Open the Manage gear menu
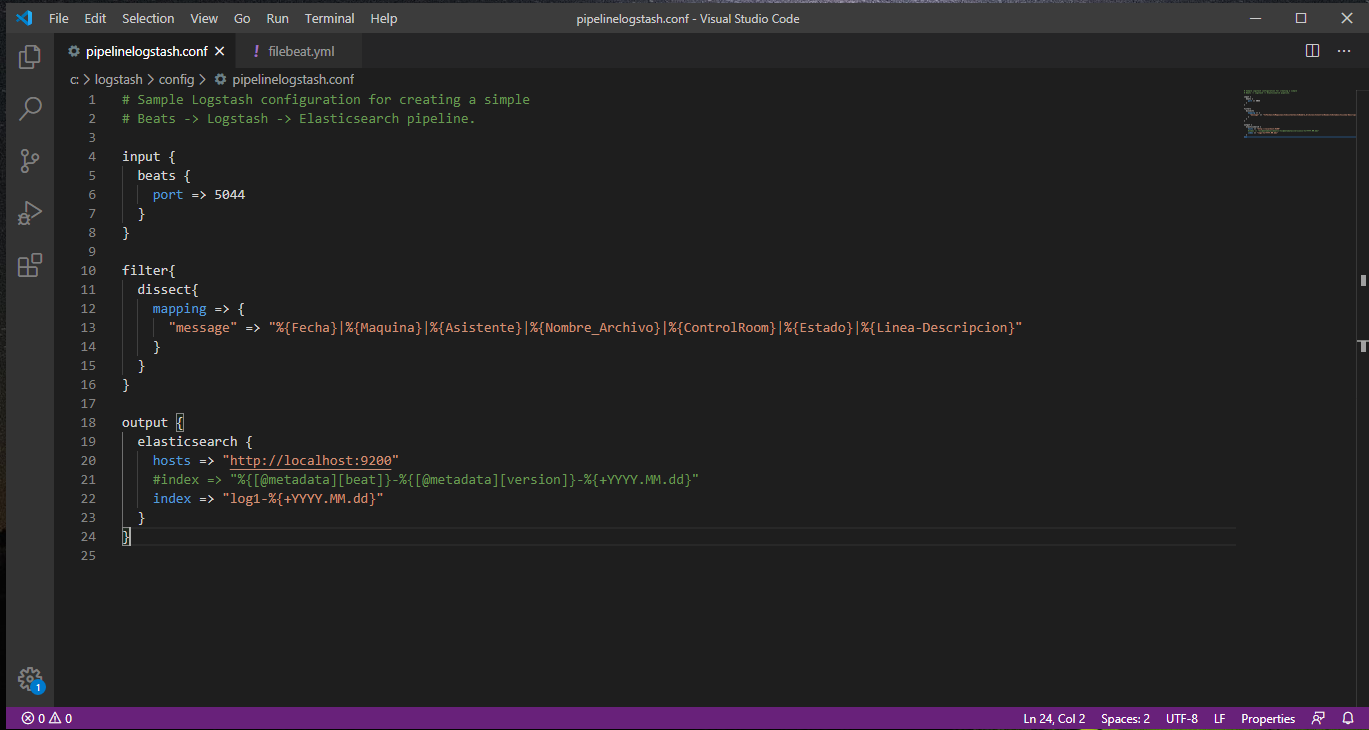This screenshot has height=730, width=1369. click(x=30, y=679)
